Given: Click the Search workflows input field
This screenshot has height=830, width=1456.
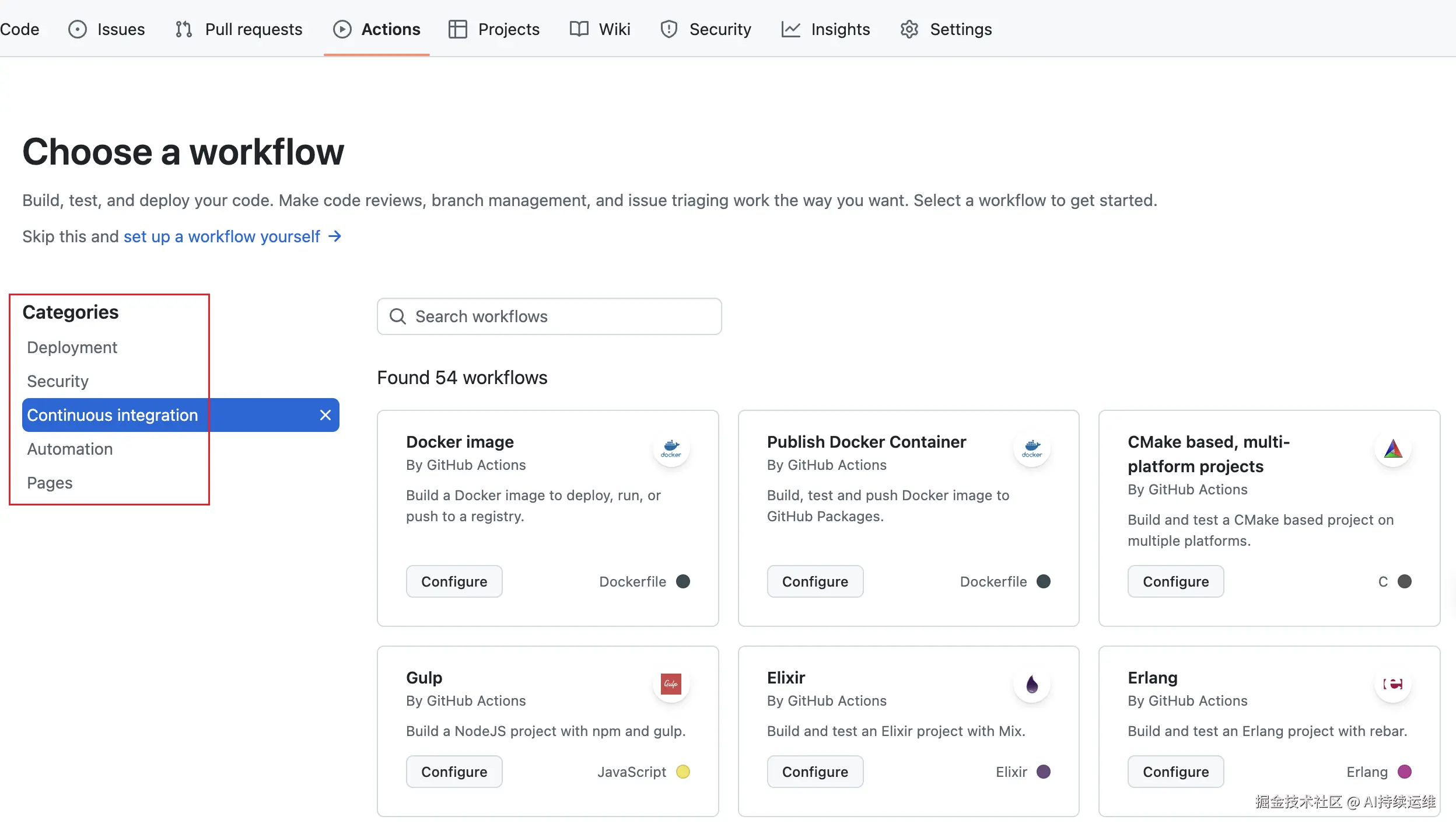Looking at the screenshot, I should [x=548, y=316].
